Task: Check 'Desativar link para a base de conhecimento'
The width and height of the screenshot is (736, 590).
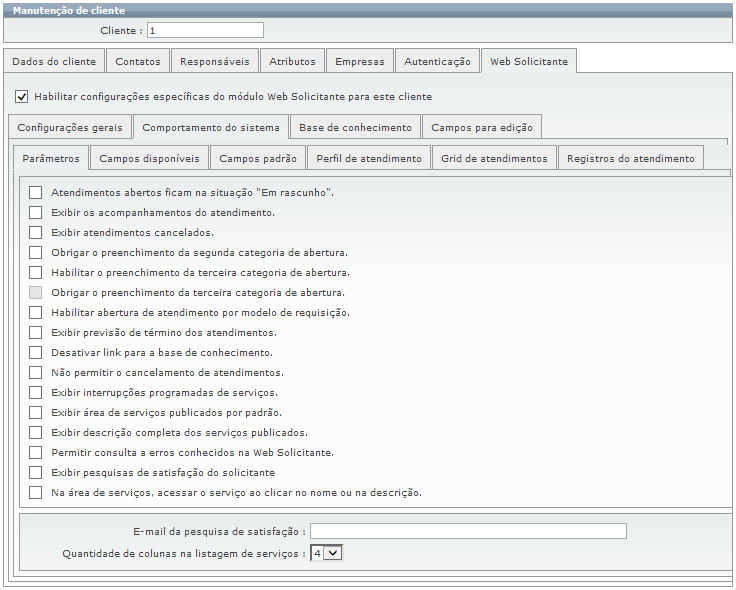Action: point(36,352)
